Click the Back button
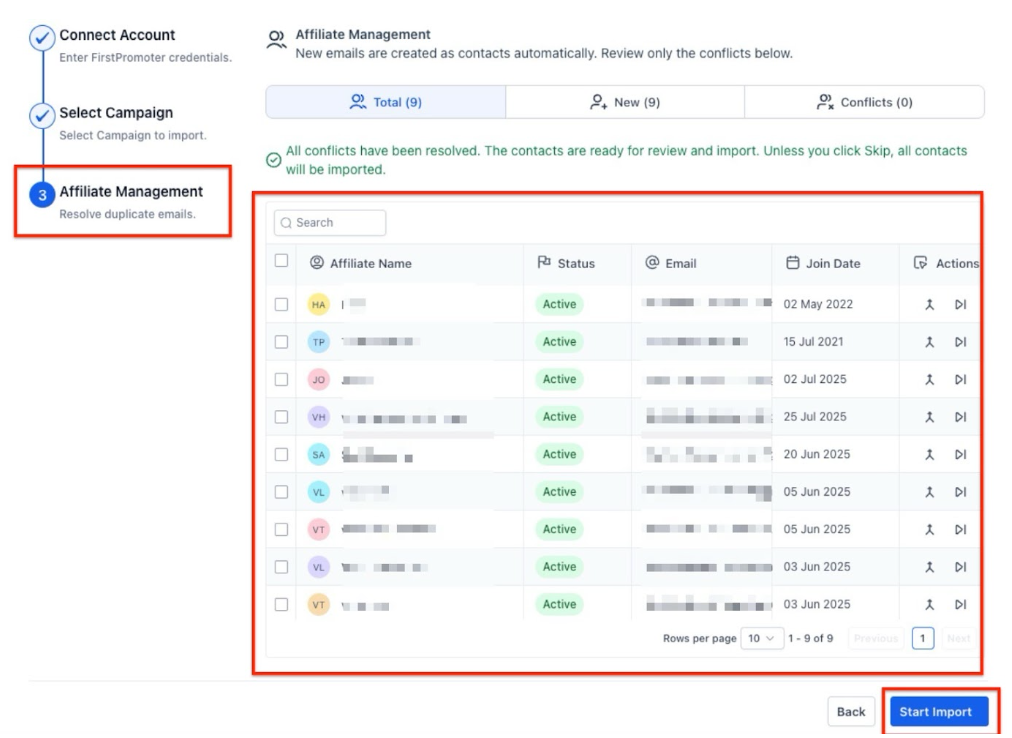Viewport: 1012px width, 738px height. point(850,712)
